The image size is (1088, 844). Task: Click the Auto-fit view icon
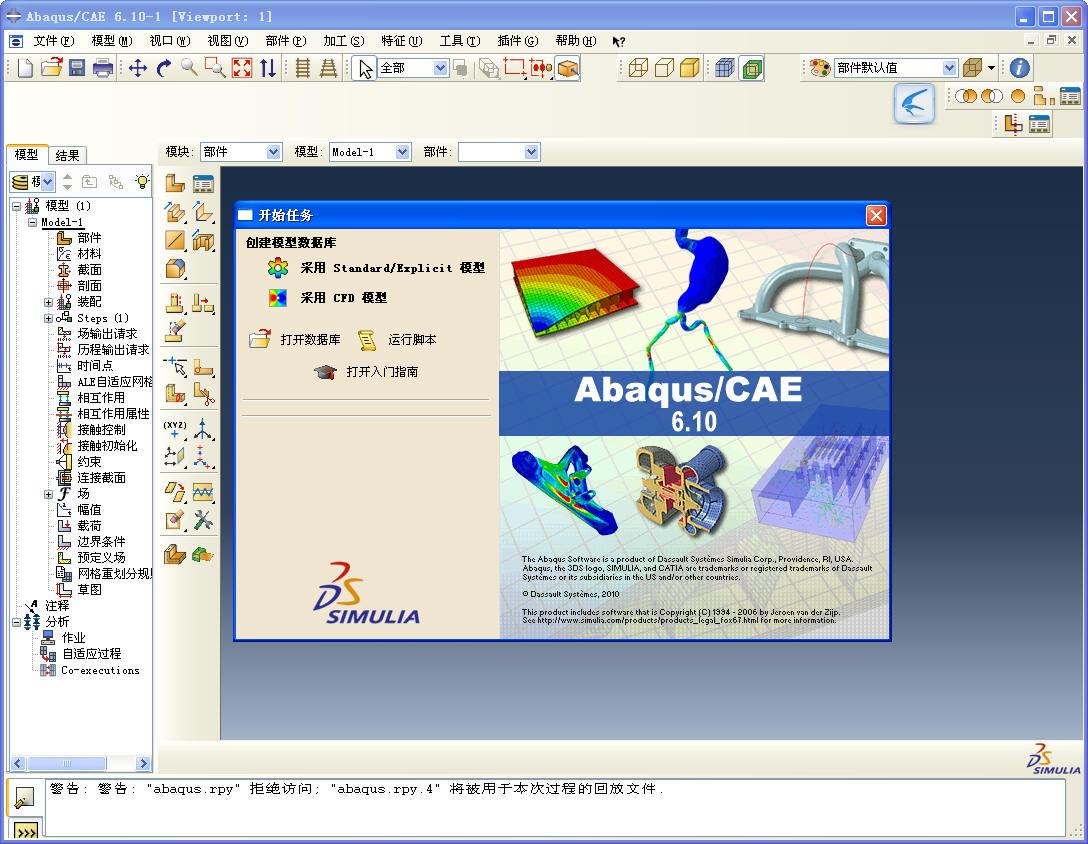(241, 68)
